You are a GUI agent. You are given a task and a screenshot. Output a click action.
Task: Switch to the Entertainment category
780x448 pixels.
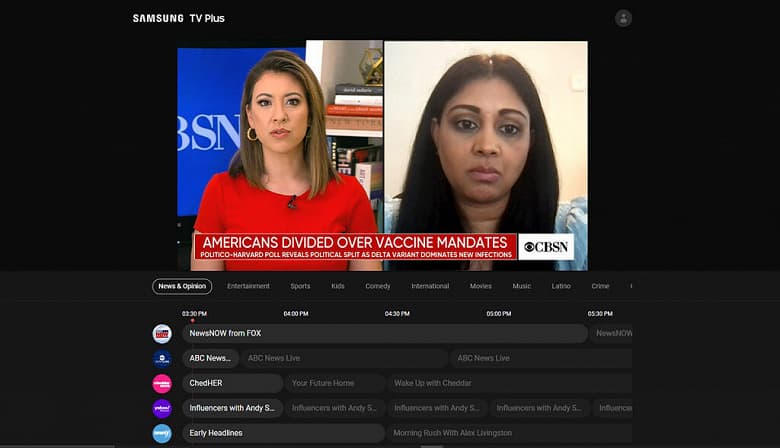point(248,286)
